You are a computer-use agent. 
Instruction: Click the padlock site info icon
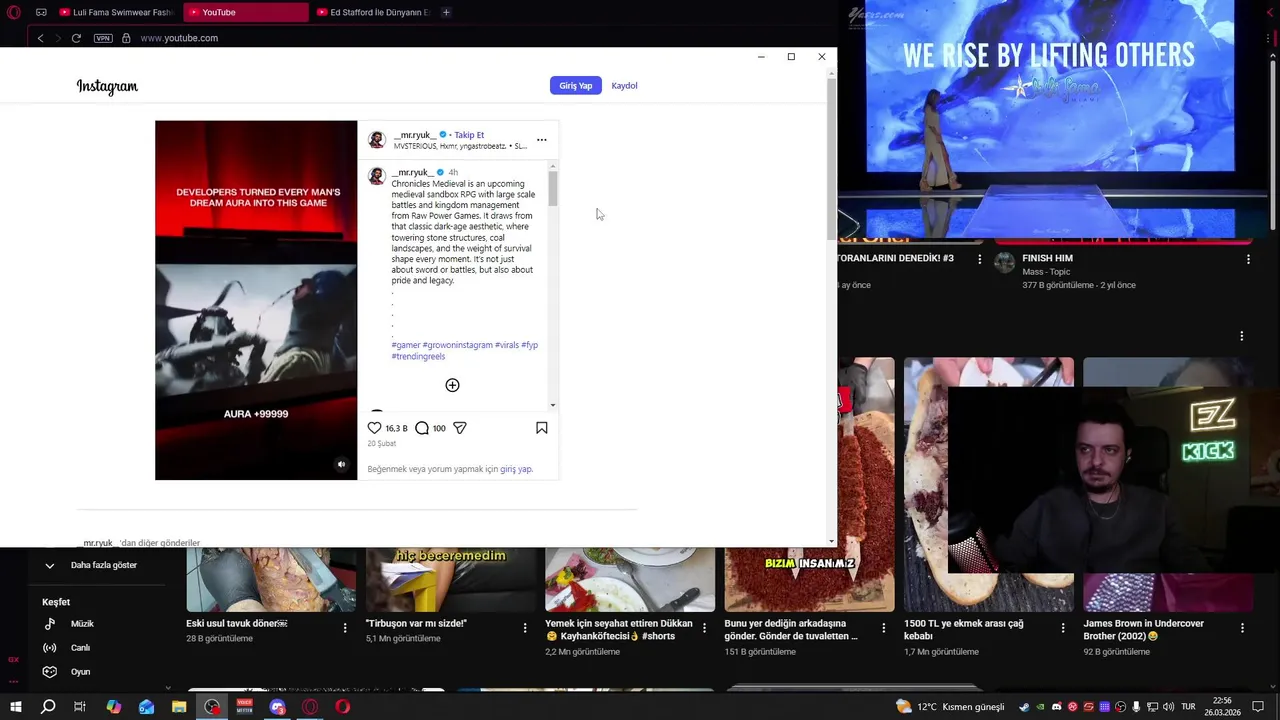126,38
